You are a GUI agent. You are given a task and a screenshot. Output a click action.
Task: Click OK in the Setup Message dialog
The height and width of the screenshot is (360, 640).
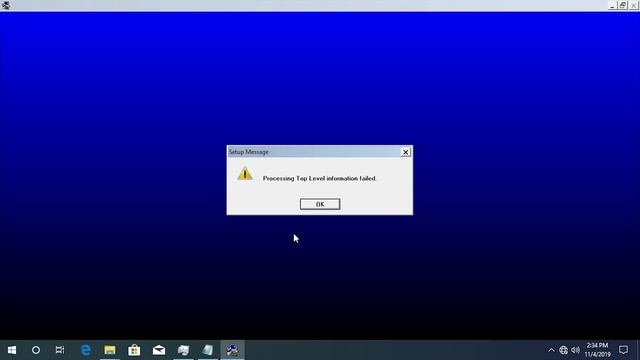pos(320,204)
